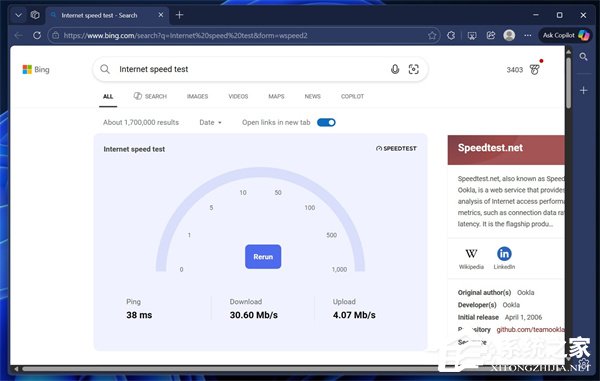This screenshot has height=381, width=600.
Task: Click the sidebar plus customize icon
Action: pyautogui.click(x=584, y=90)
